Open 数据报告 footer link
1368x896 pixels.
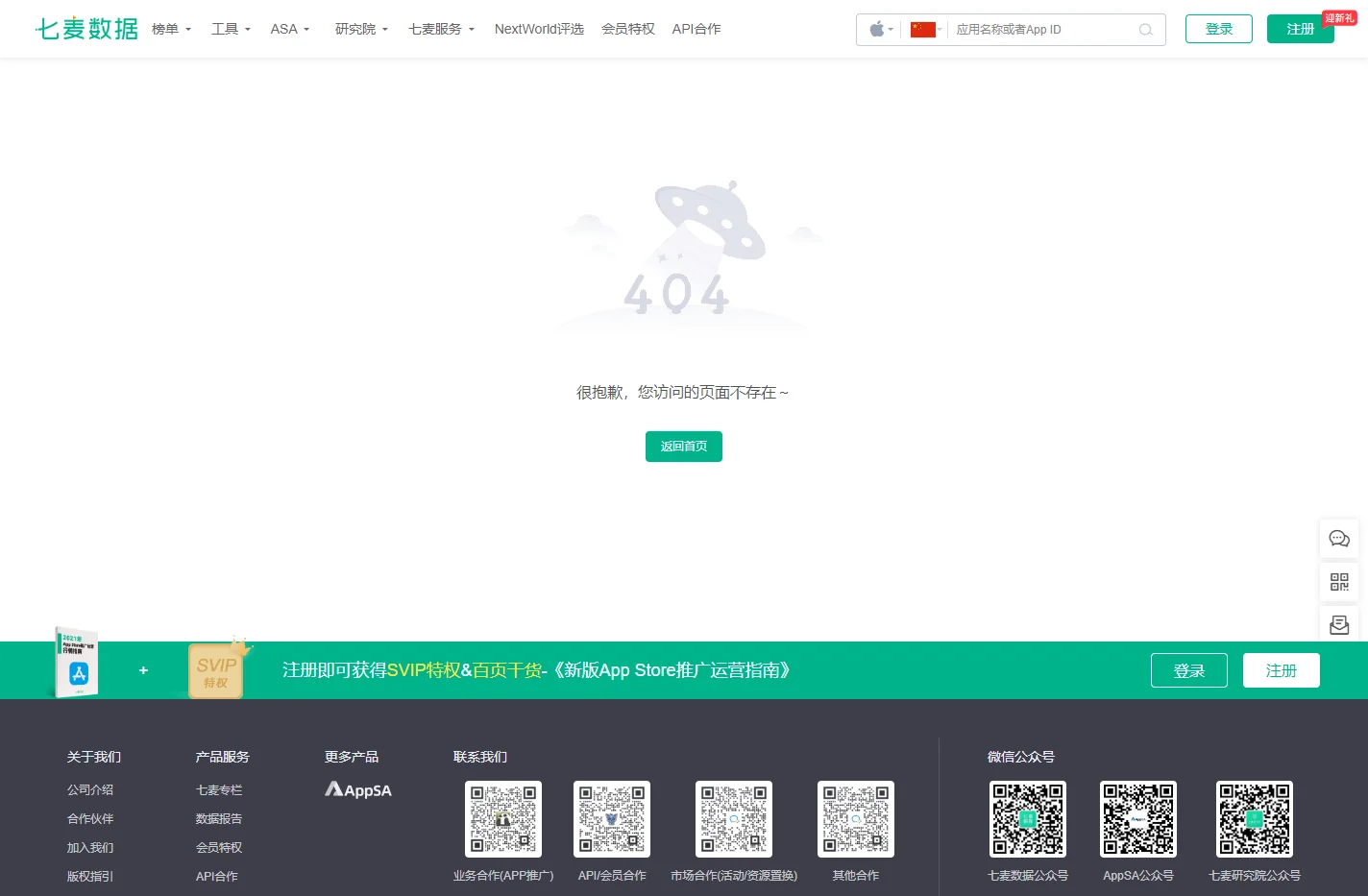(219, 818)
